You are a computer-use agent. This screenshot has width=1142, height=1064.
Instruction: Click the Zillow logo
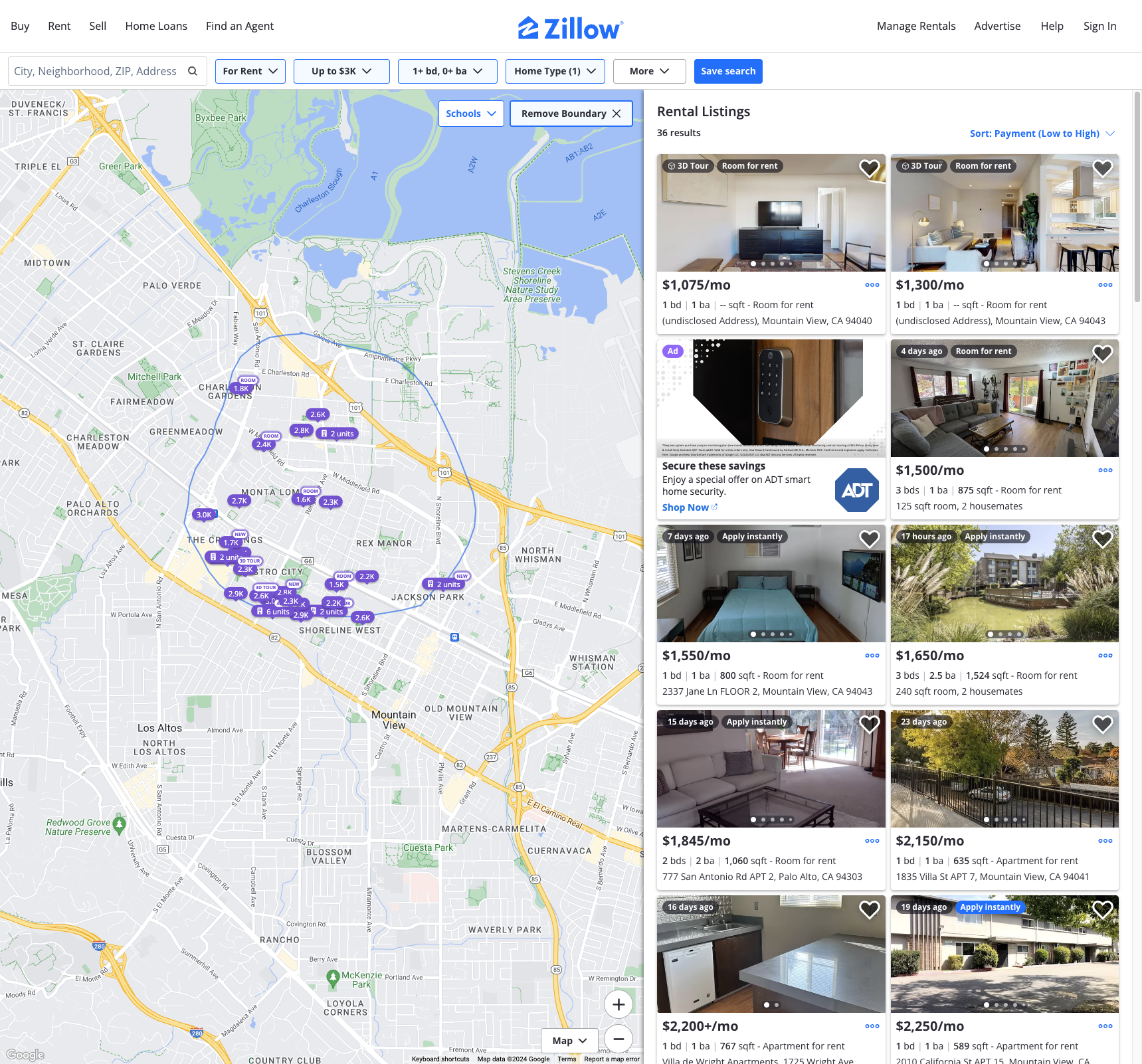point(571,28)
